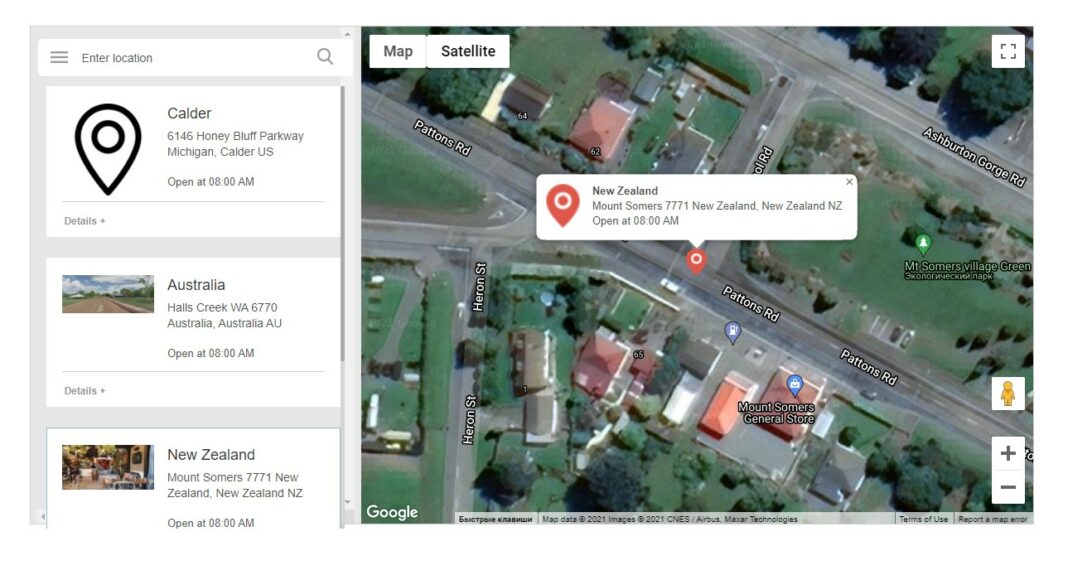
Task: Click the Enter location search field
Action: pos(190,58)
